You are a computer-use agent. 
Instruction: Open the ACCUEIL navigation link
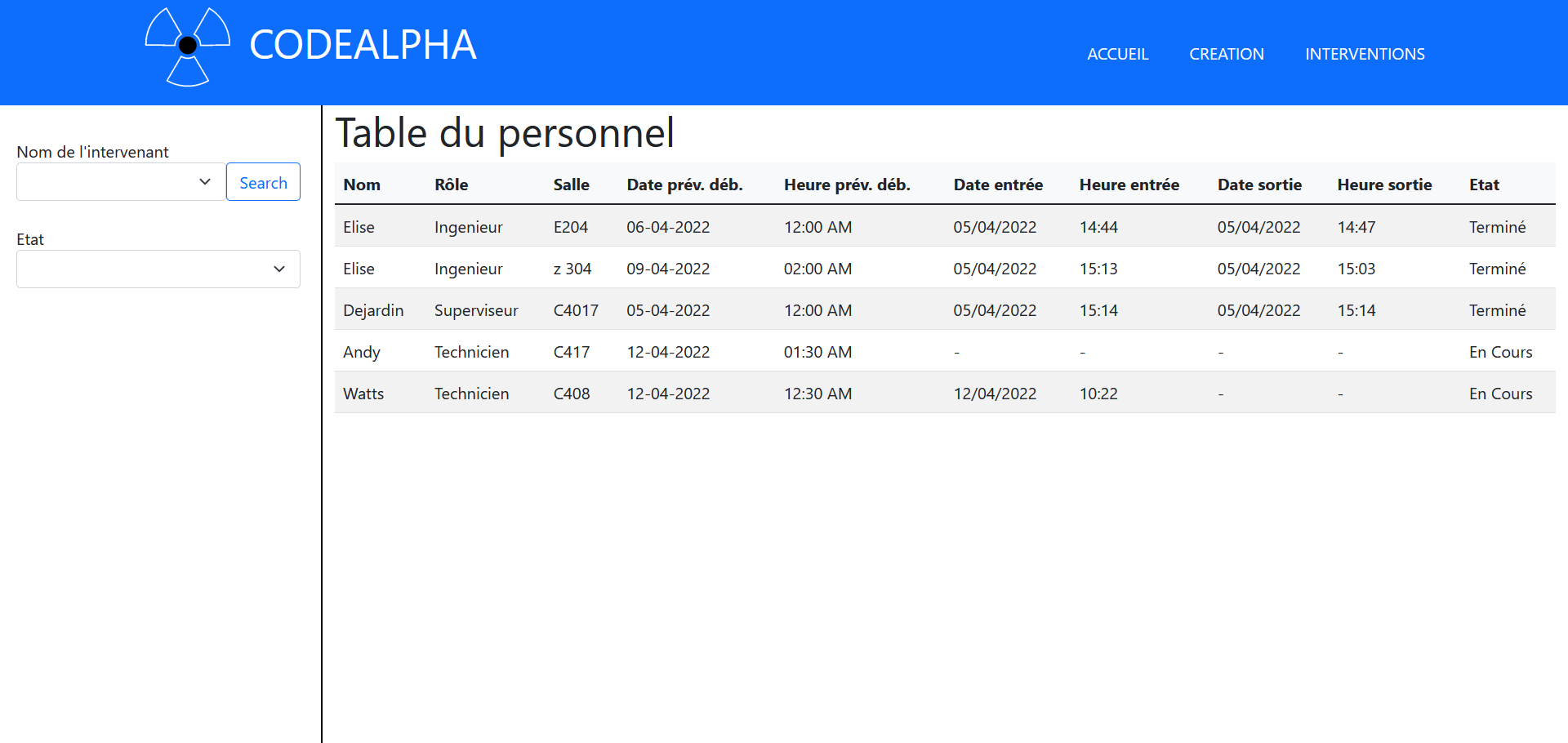point(1117,54)
